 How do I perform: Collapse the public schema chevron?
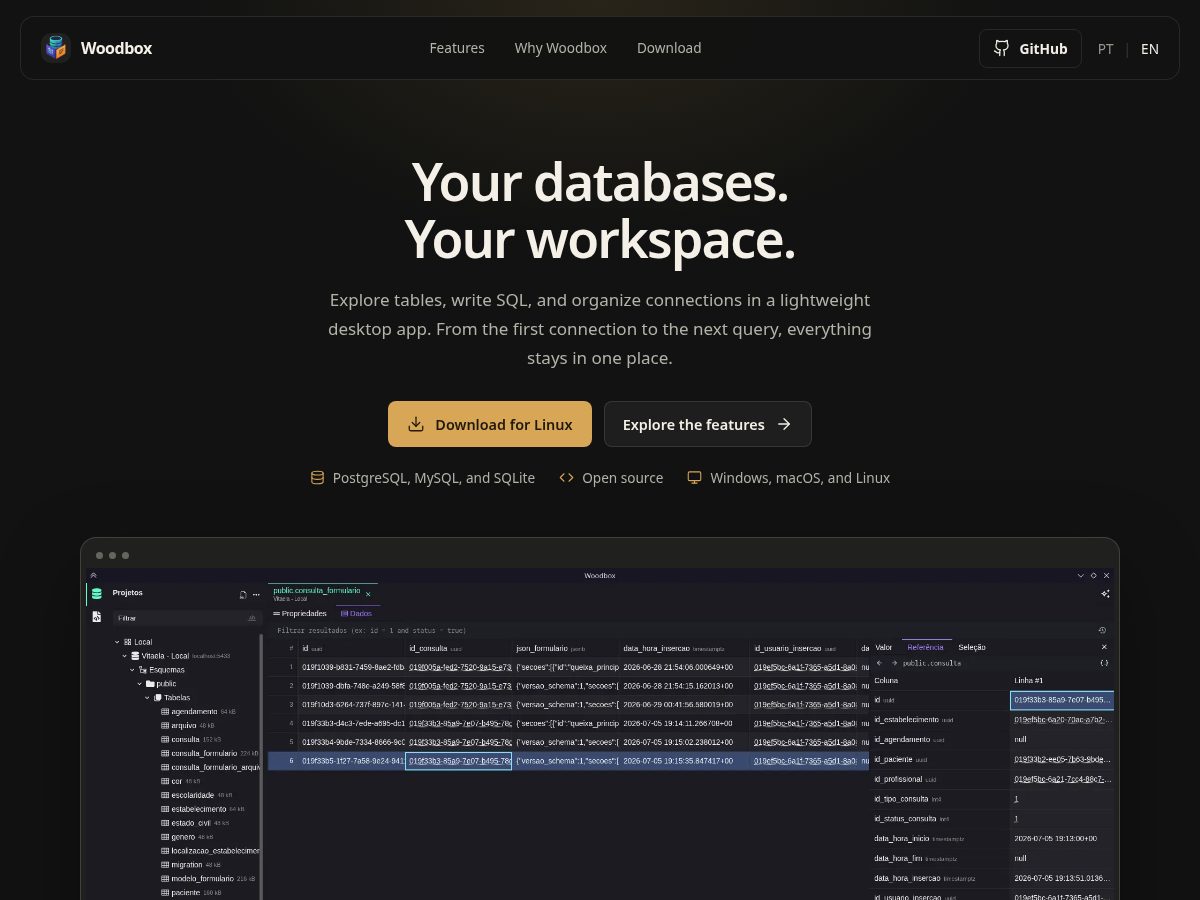pyautogui.click(x=140, y=684)
